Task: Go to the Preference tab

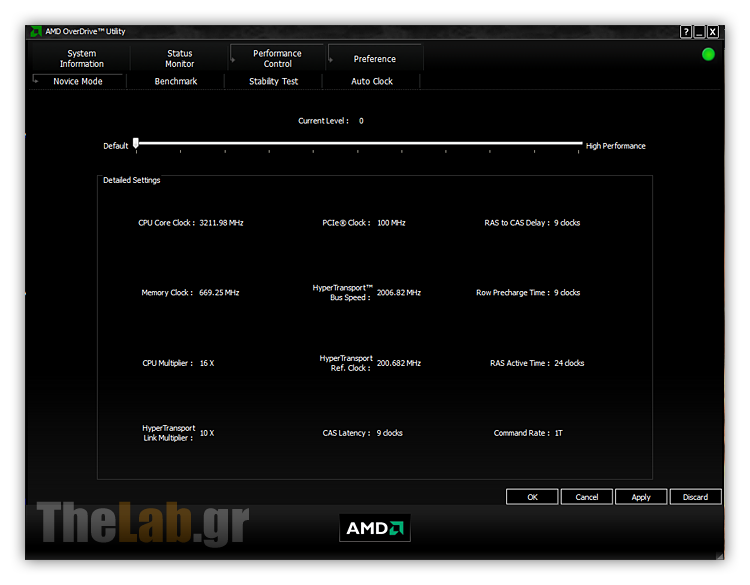Action: [375, 59]
